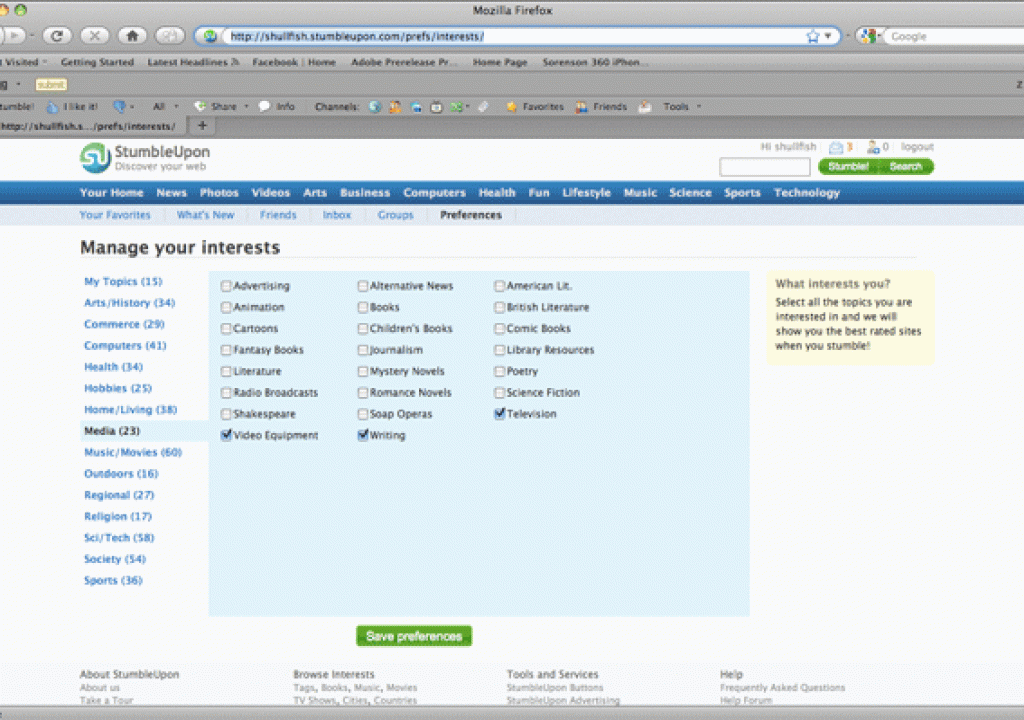
Task: Uncheck the Video Equipment checkbox
Action: pos(226,435)
